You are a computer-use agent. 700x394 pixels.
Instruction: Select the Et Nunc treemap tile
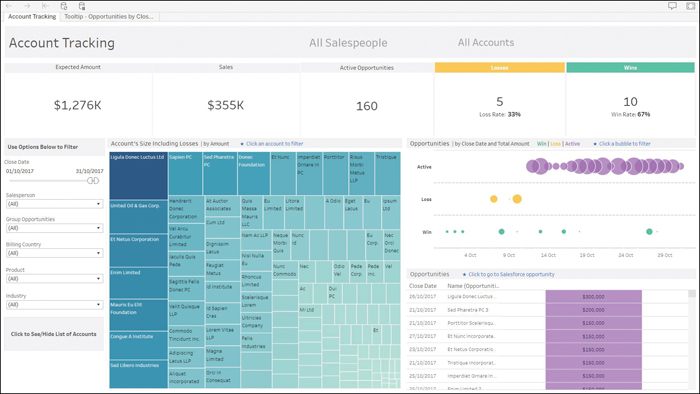pos(283,174)
